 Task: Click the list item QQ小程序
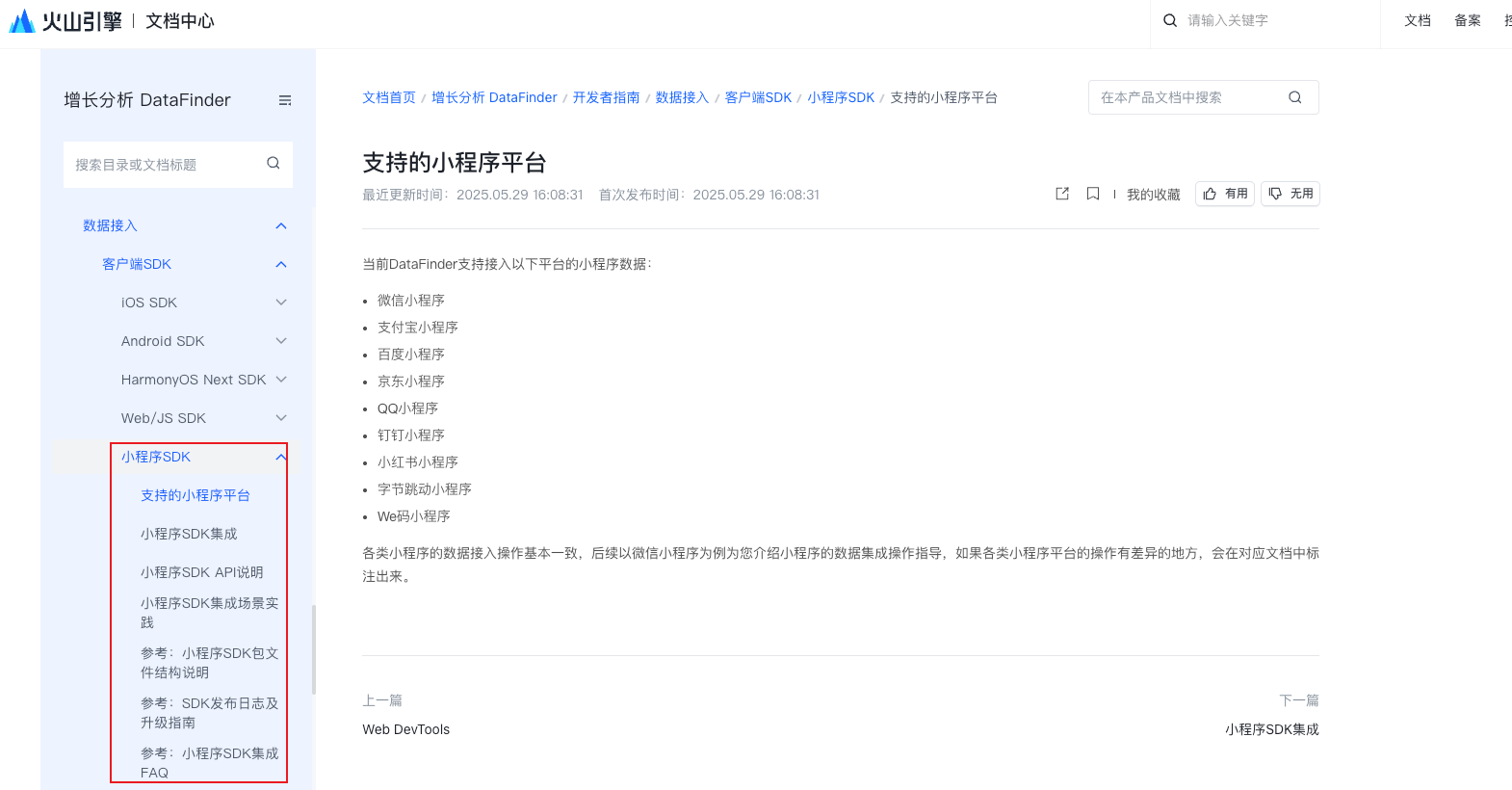[x=407, y=408]
